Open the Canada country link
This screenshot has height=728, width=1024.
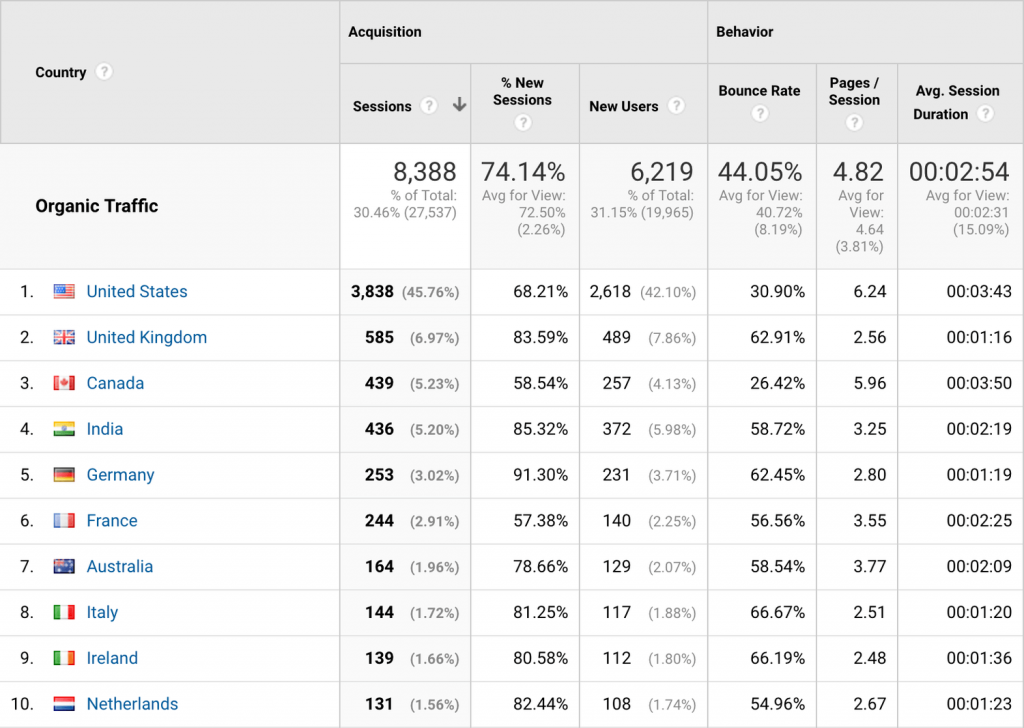[x=115, y=383]
